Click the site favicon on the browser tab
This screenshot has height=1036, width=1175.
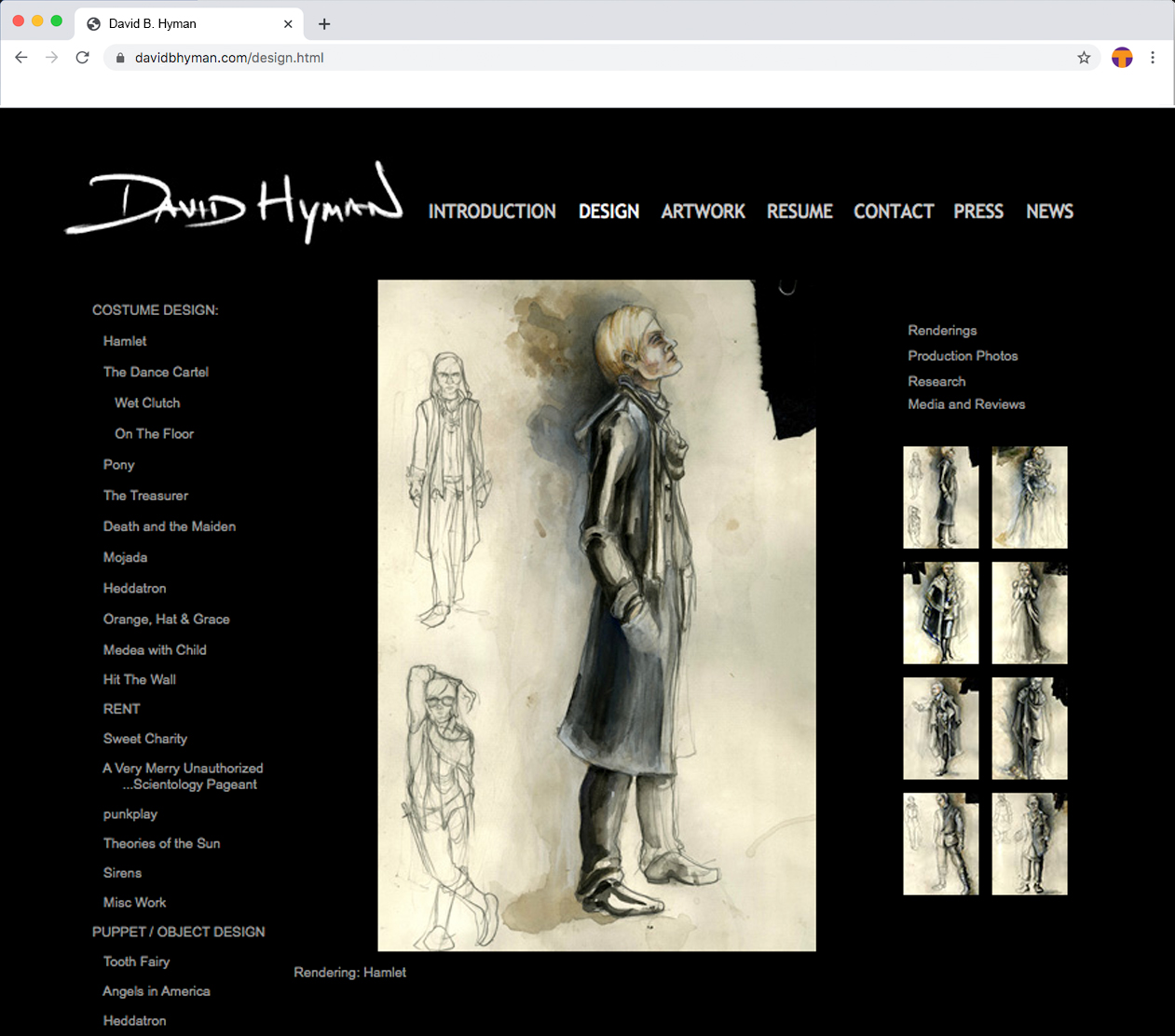coord(92,23)
